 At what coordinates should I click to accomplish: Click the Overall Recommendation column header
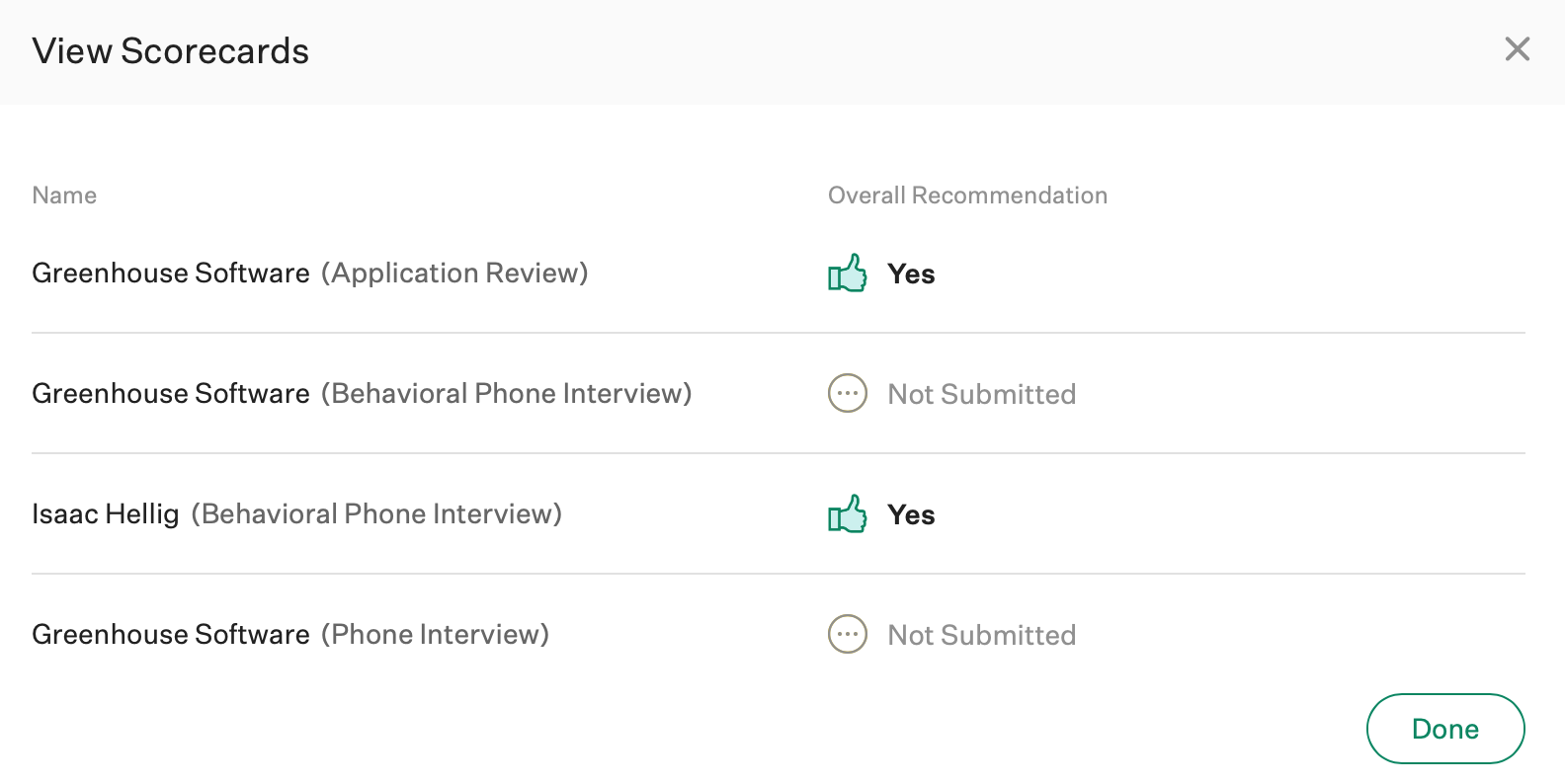coord(967,196)
